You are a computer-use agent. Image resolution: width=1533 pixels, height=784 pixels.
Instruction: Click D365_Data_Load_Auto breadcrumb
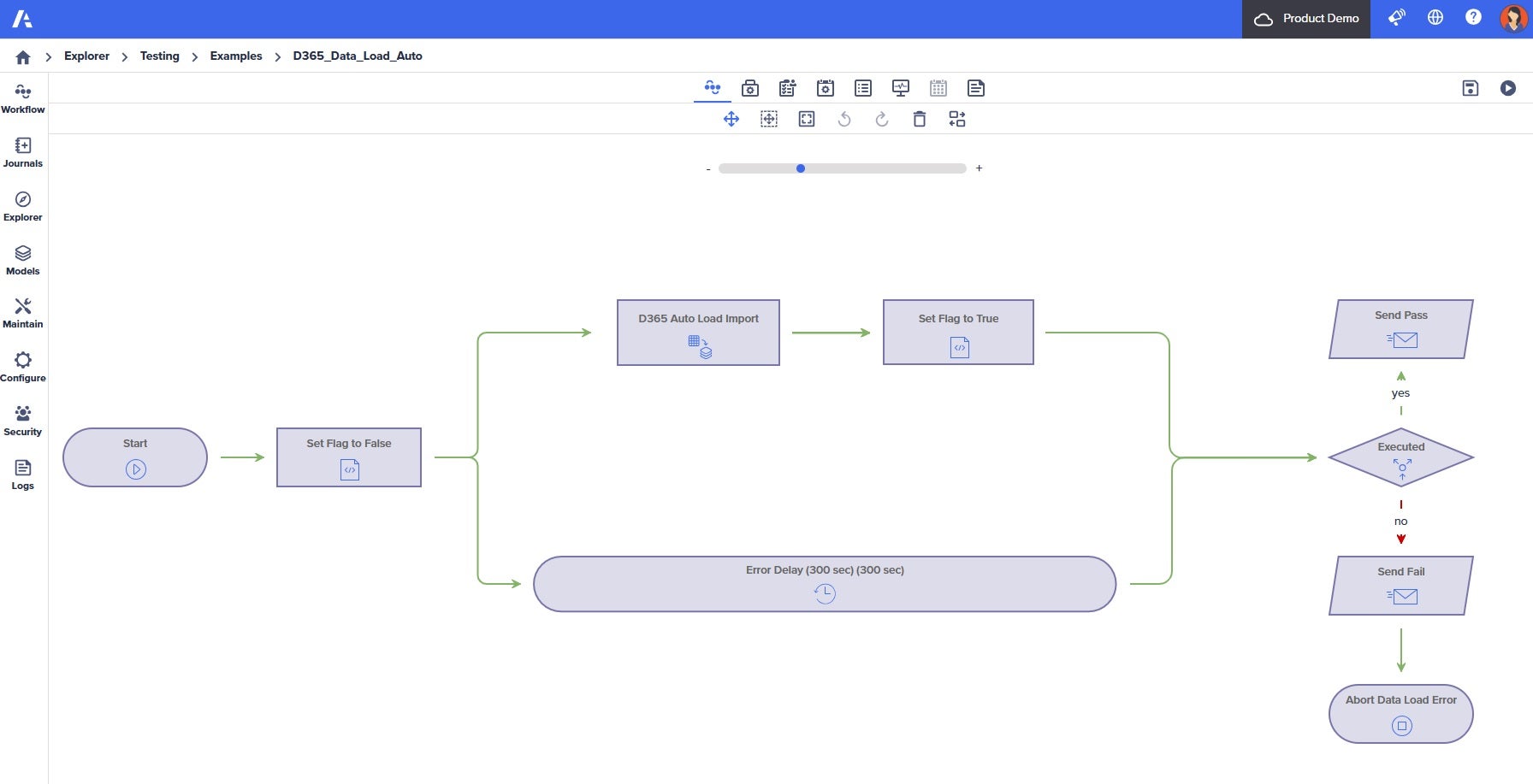358,56
